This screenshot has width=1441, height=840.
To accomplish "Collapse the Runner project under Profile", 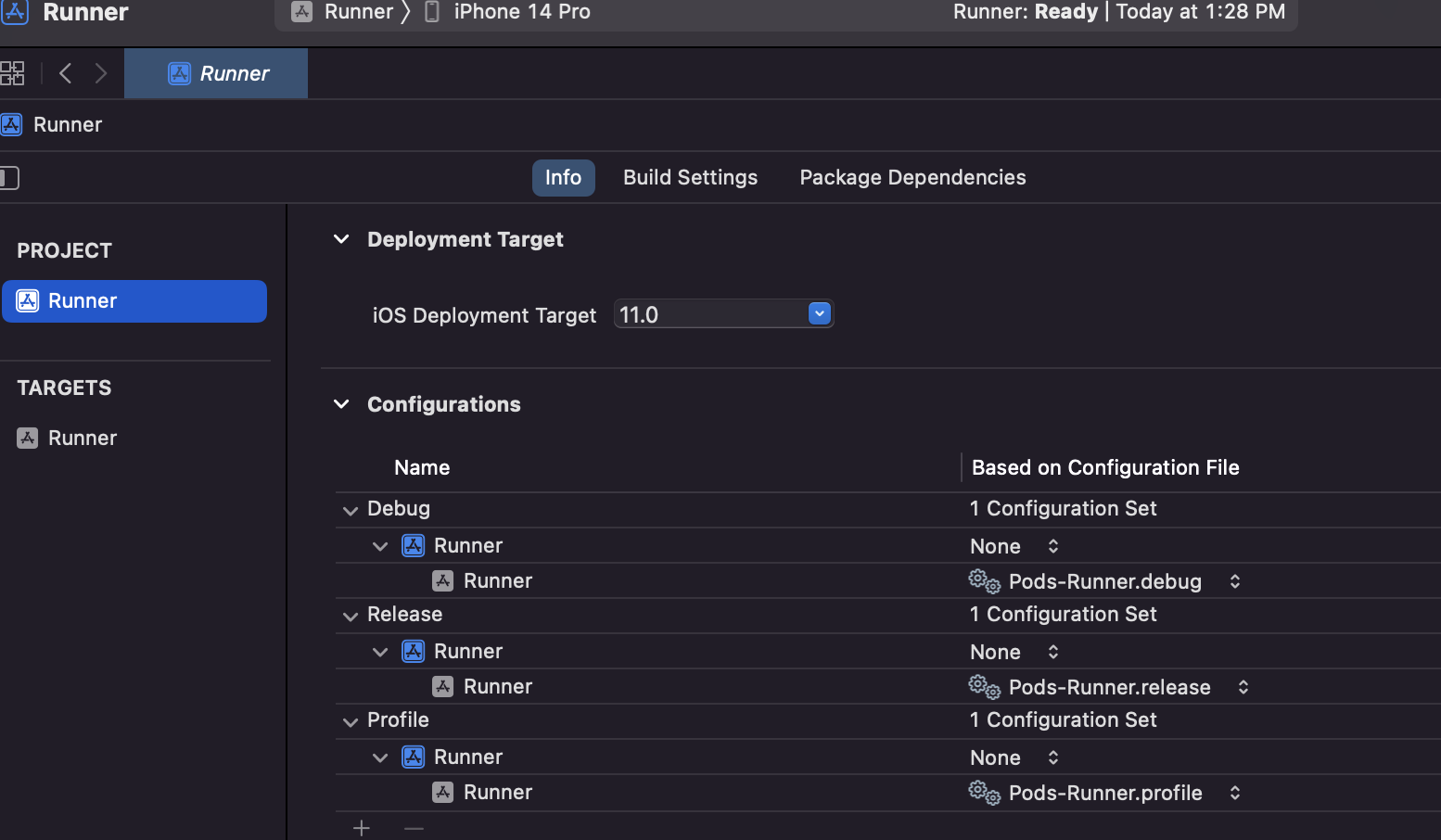I will (379, 757).
